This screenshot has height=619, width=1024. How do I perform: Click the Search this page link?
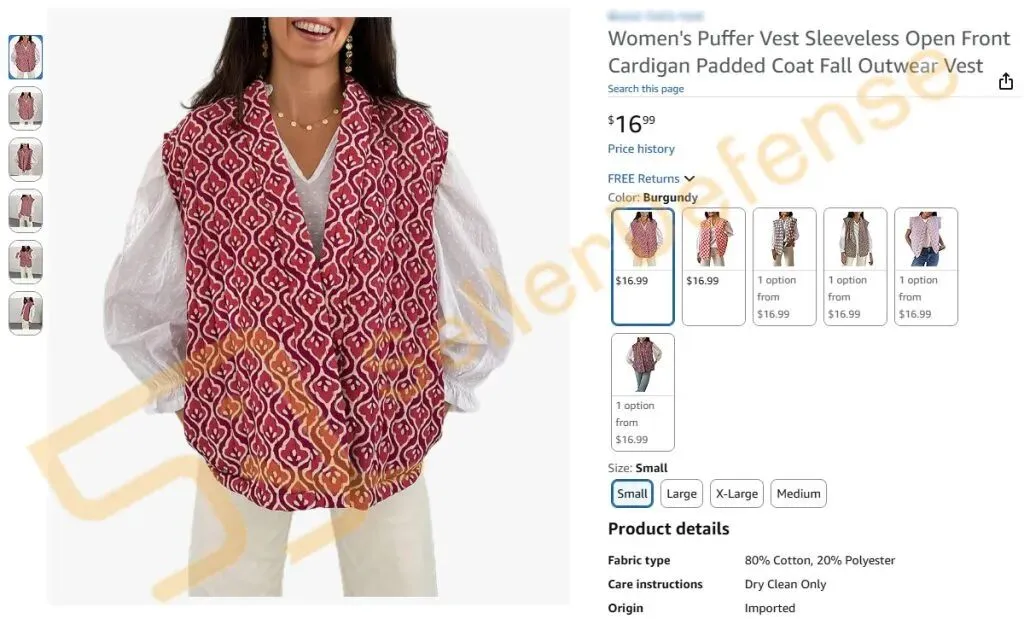(x=645, y=89)
